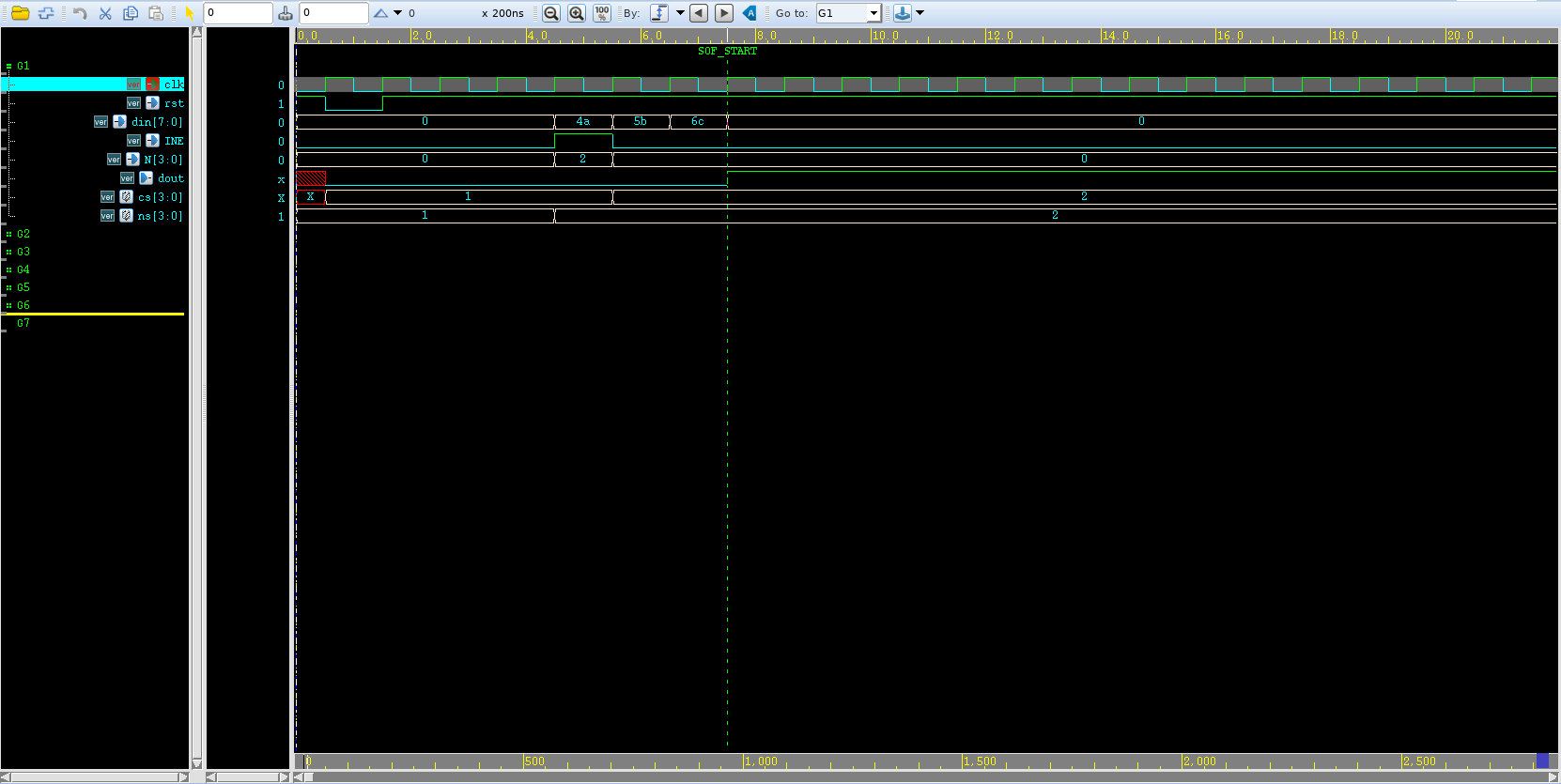The height and width of the screenshot is (784, 1561).
Task: Click the 5b value on din waveform
Action: [641, 122]
